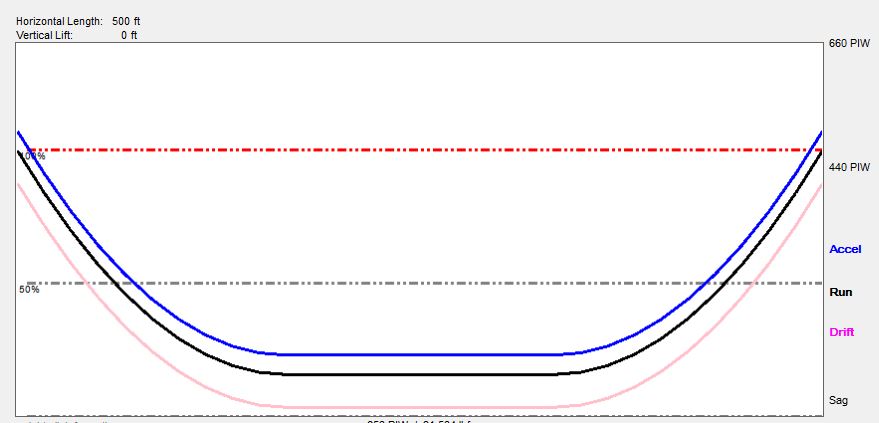
Task: Click the blue curve's top-right endpoint
Action: (x=820, y=133)
